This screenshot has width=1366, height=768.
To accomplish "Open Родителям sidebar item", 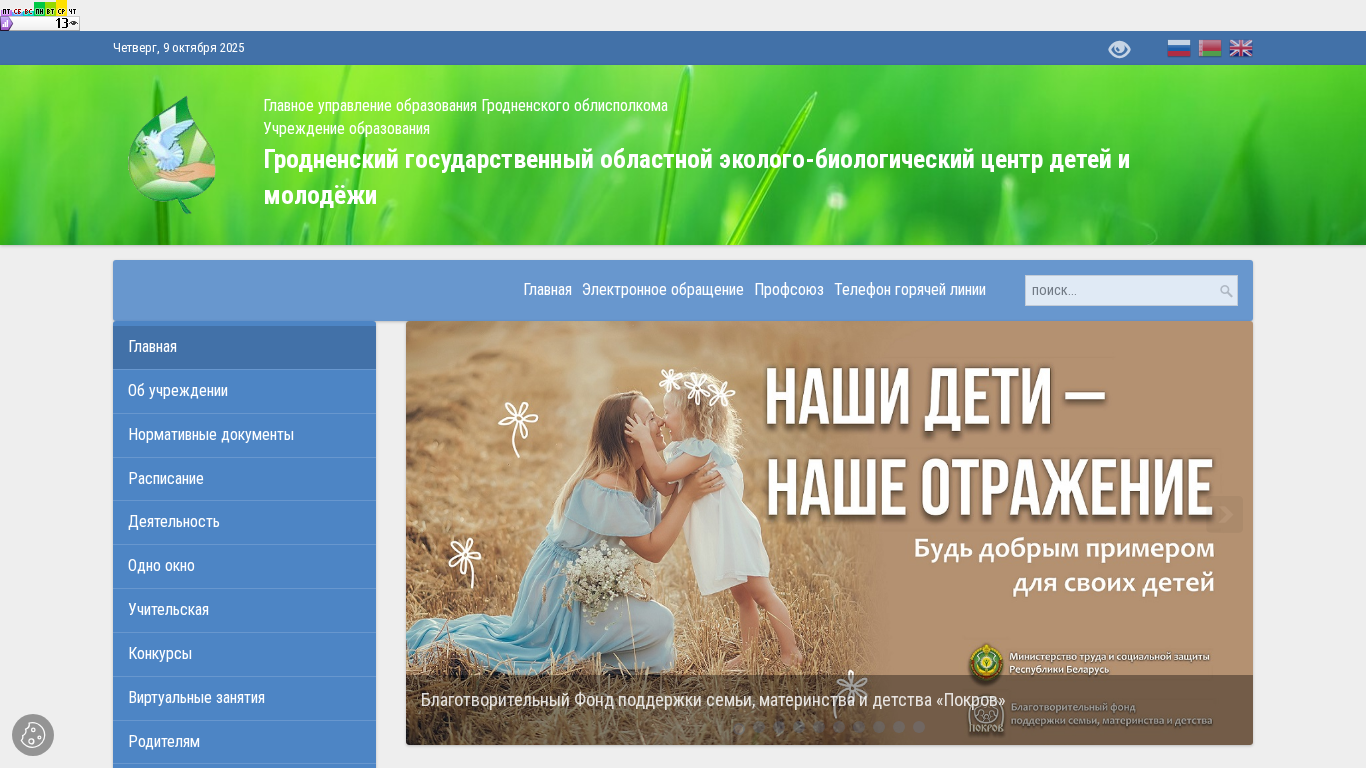I will 244,742.
